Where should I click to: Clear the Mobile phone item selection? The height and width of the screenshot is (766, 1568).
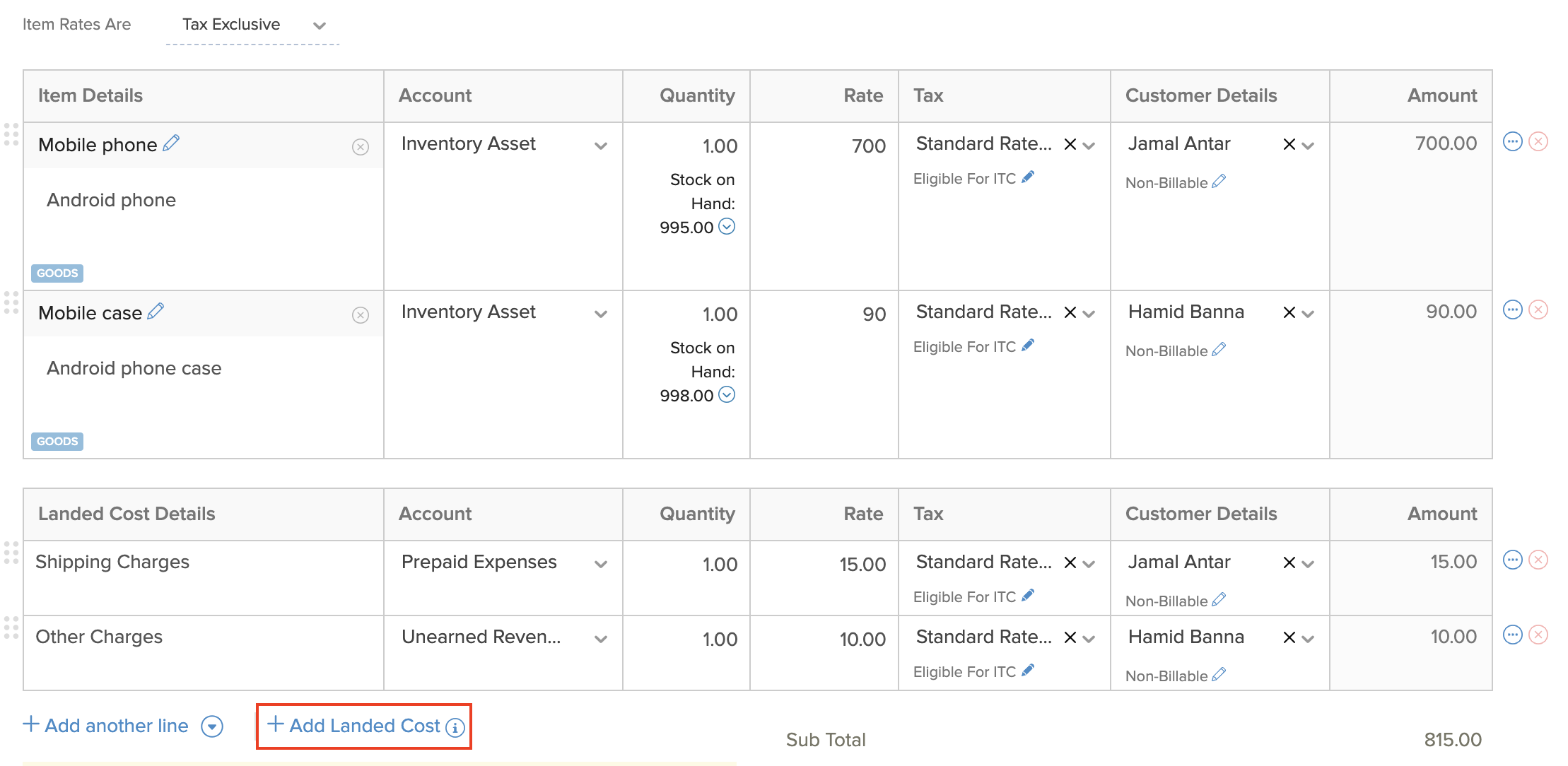(x=361, y=147)
